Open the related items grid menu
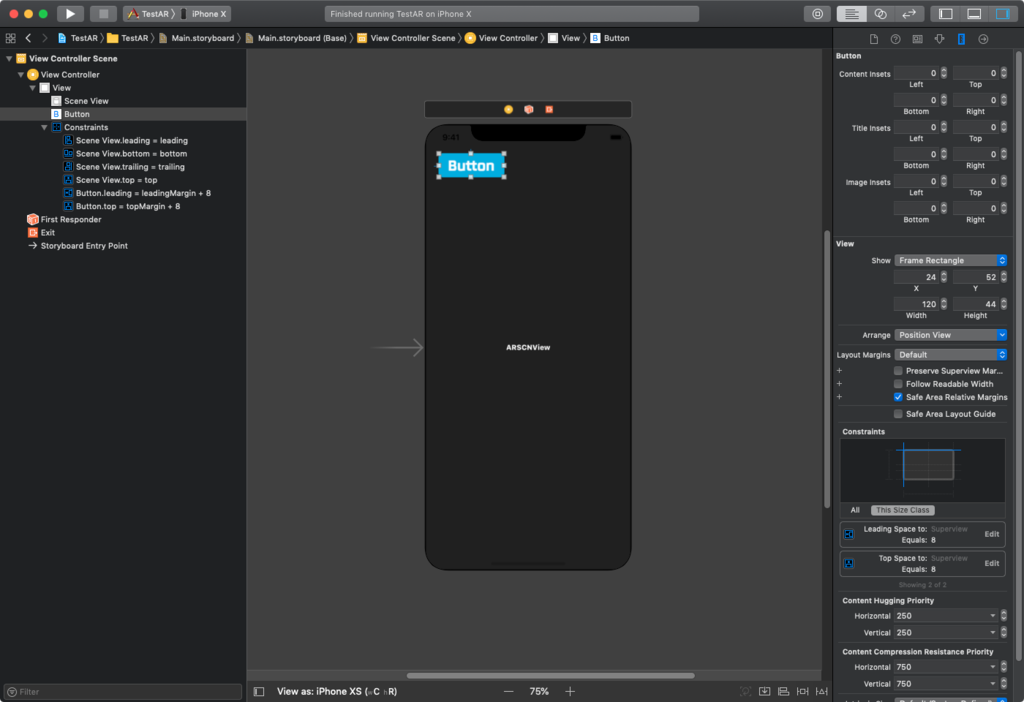Screen dimensions: 1024x702 pyautogui.click(x=10, y=39)
